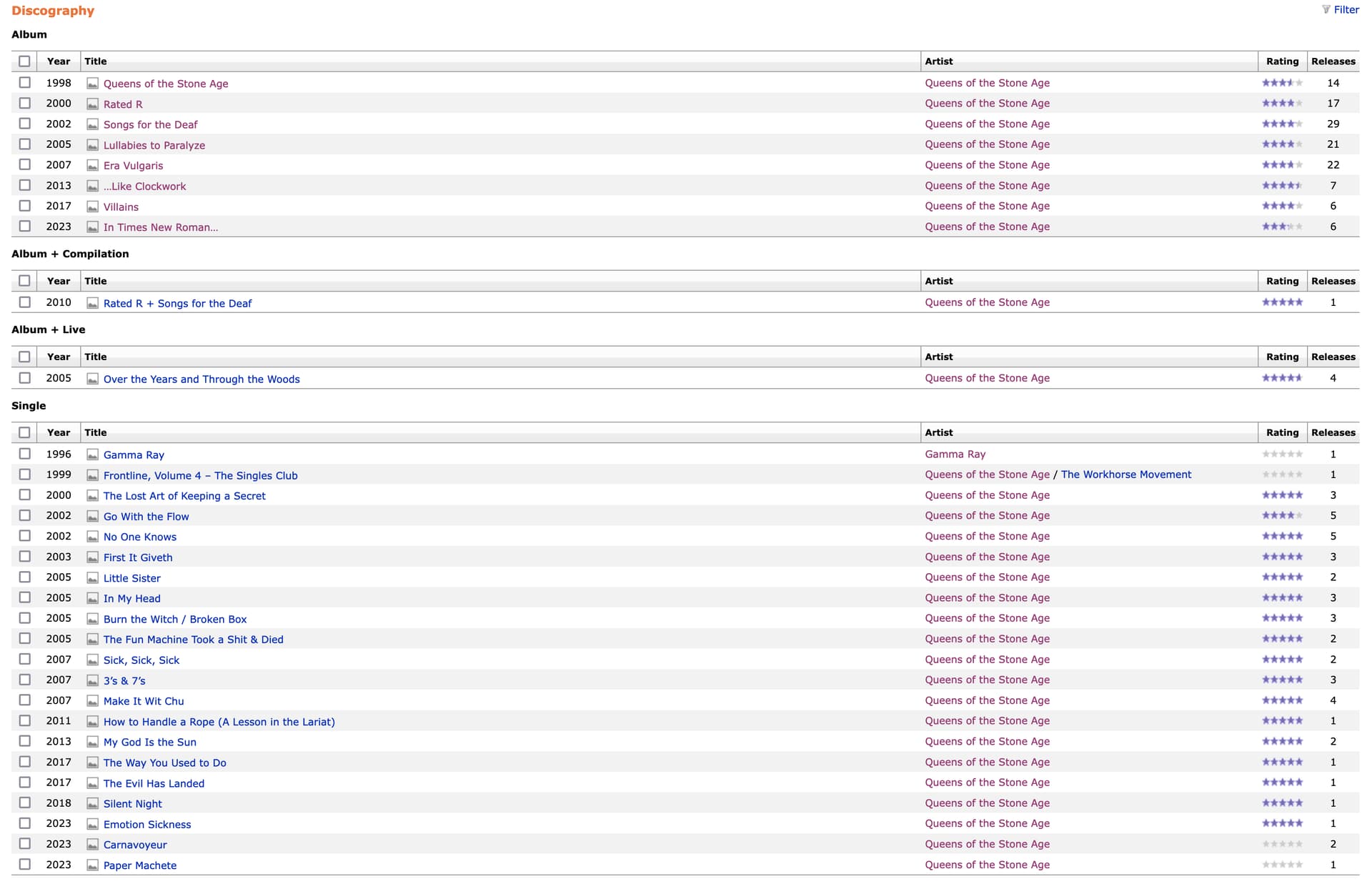Click cover art icon beside Paper Machete
The height and width of the screenshot is (884, 1372).
92,865
